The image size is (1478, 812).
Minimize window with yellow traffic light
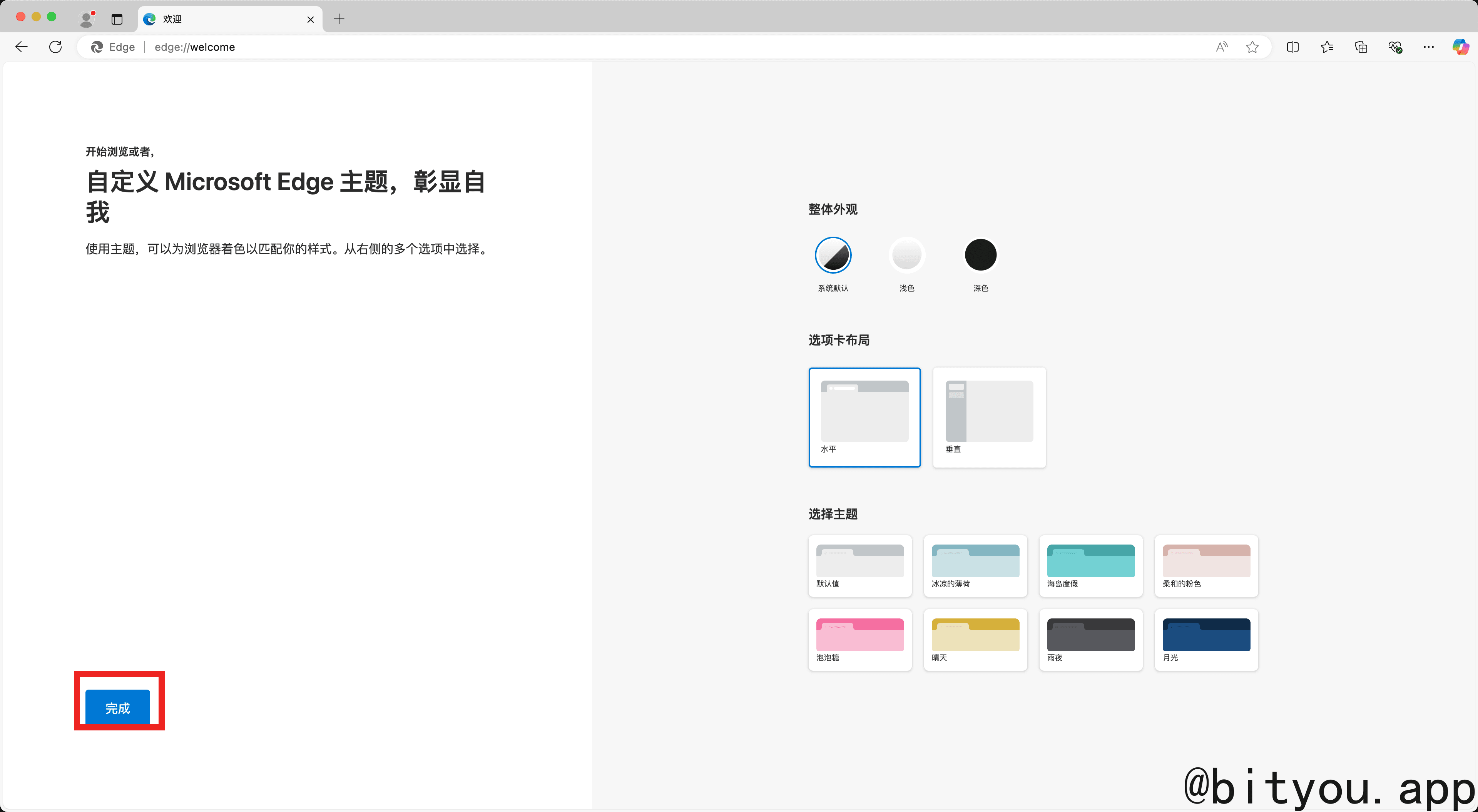tap(36, 17)
